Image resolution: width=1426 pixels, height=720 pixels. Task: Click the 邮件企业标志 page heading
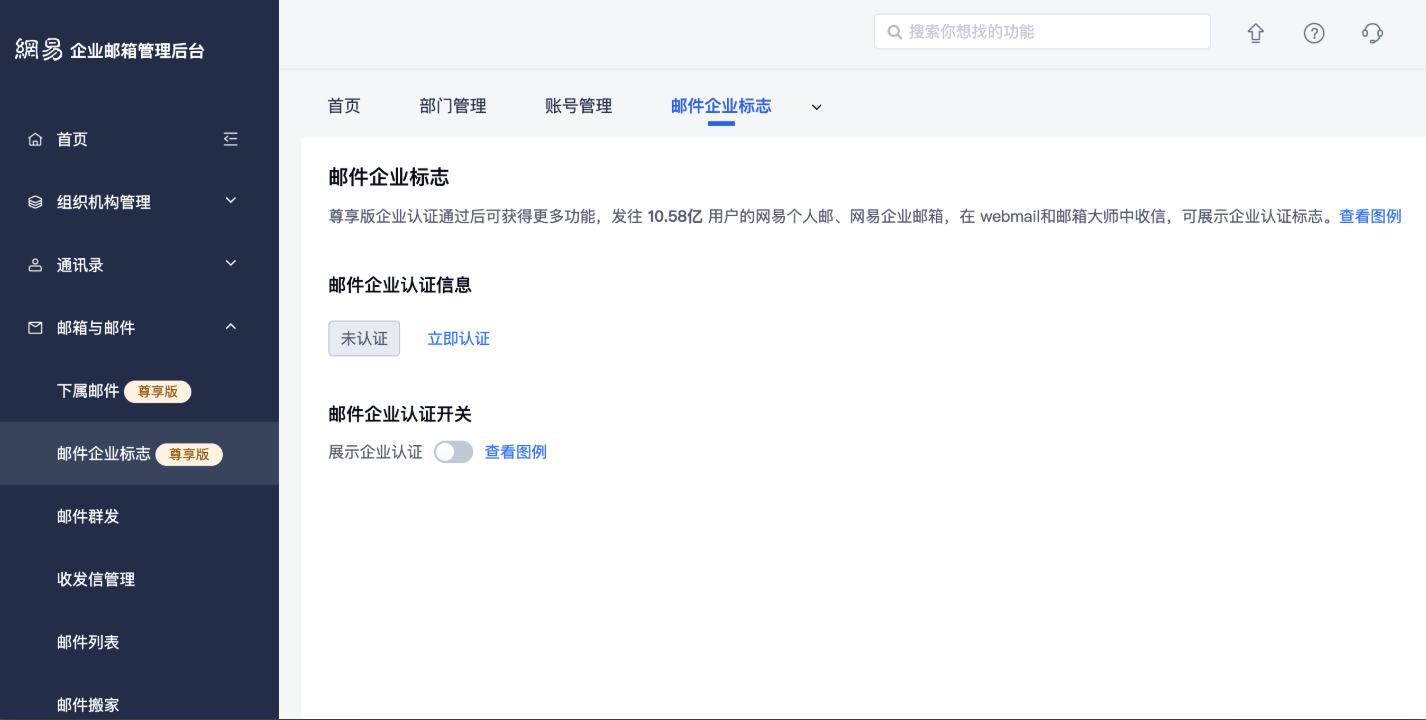point(389,178)
